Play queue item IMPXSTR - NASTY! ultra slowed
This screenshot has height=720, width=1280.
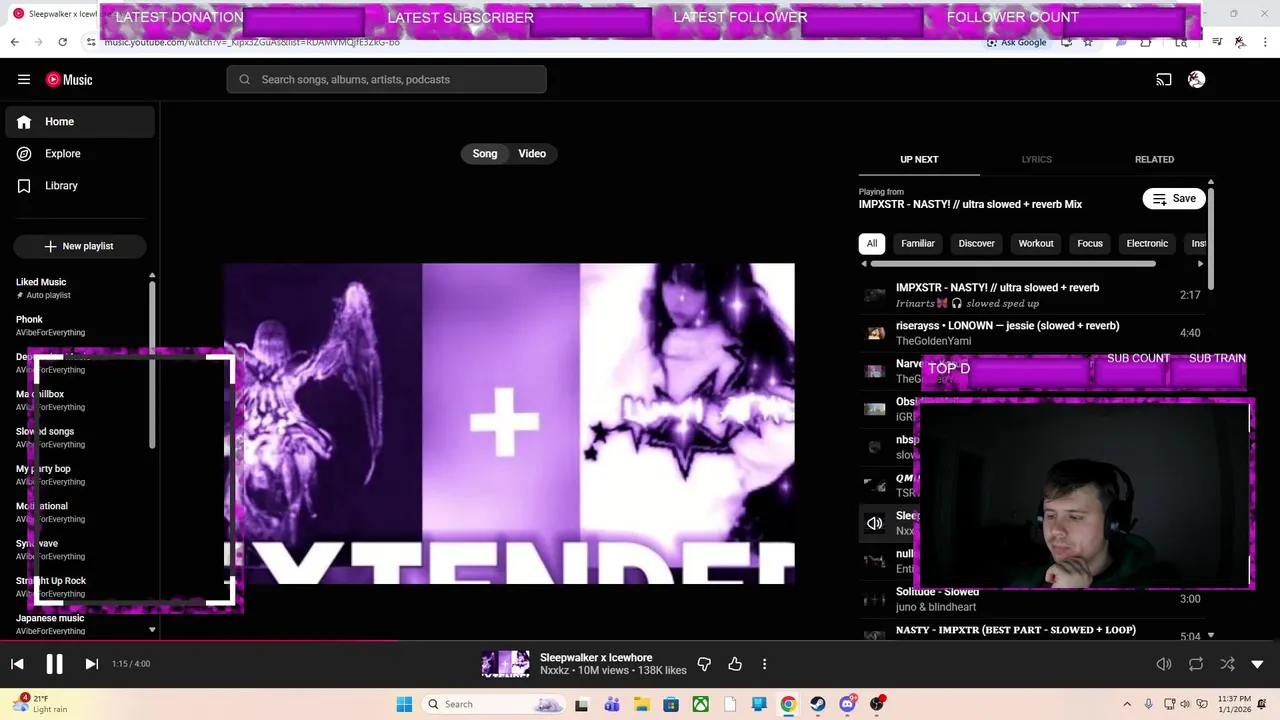[1031, 295]
